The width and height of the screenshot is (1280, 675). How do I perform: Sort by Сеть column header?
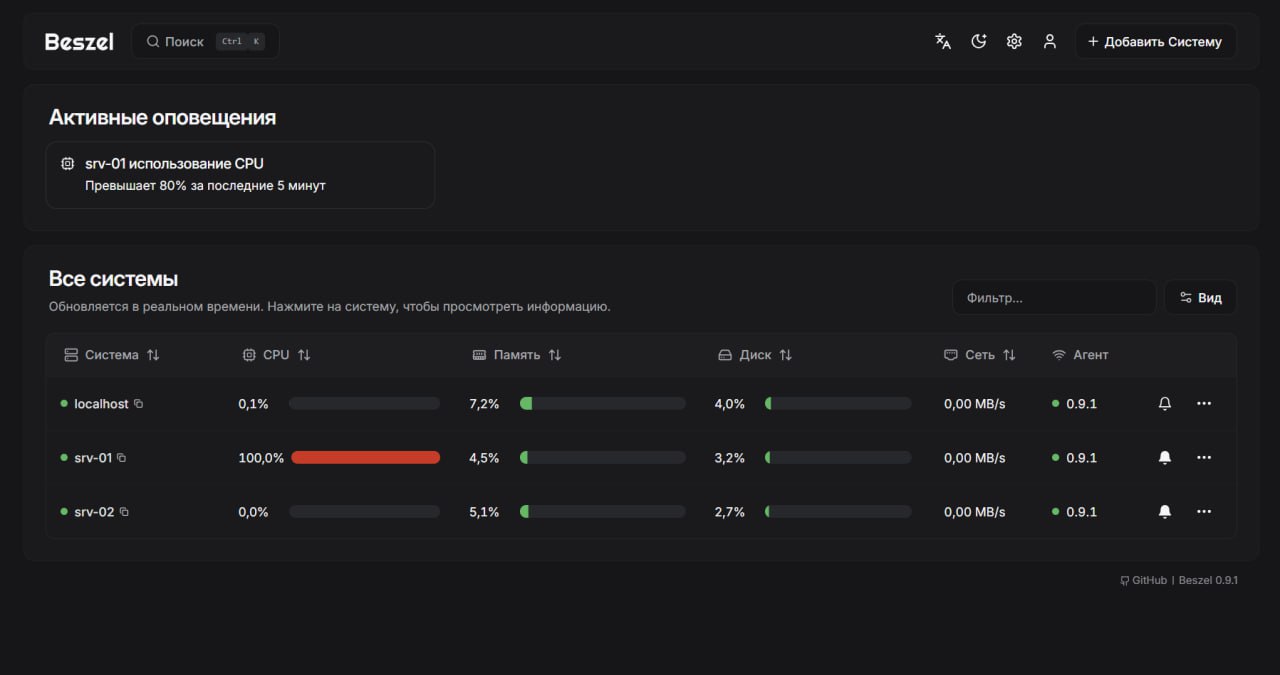[979, 355]
